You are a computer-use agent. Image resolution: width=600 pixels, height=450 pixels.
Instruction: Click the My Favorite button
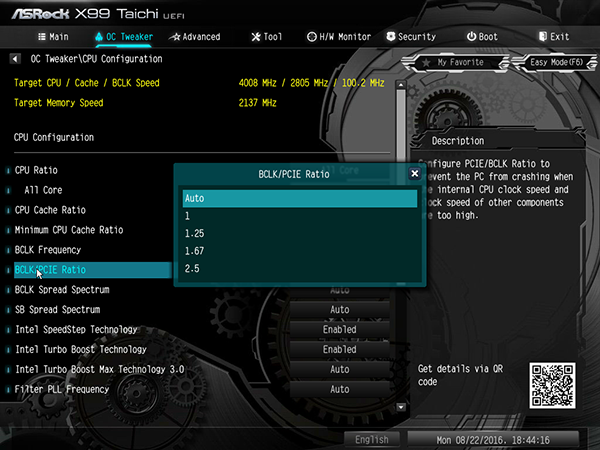coord(455,62)
